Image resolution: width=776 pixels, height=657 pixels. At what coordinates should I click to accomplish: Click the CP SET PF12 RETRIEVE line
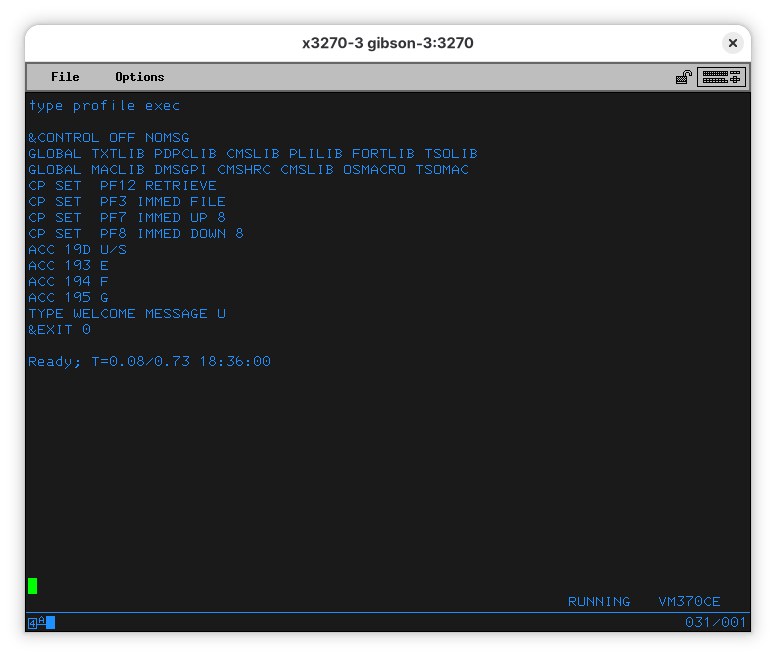pyautogui.click(x=122, y=186)
